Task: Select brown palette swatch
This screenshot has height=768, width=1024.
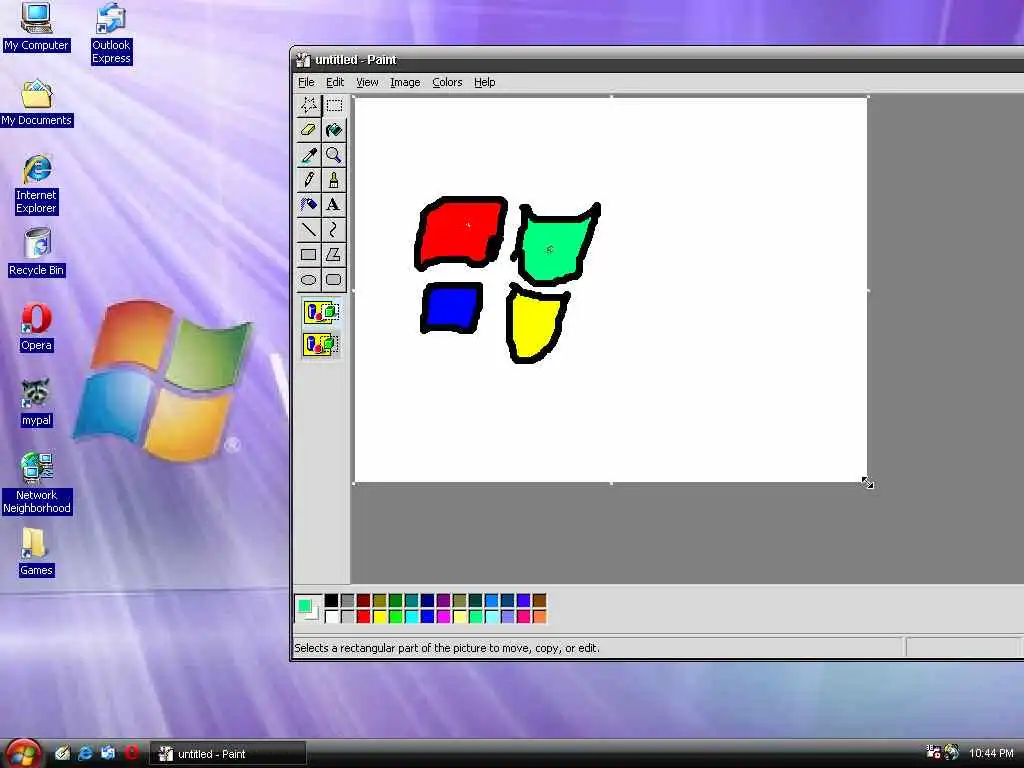Action: tap(539, 600)
